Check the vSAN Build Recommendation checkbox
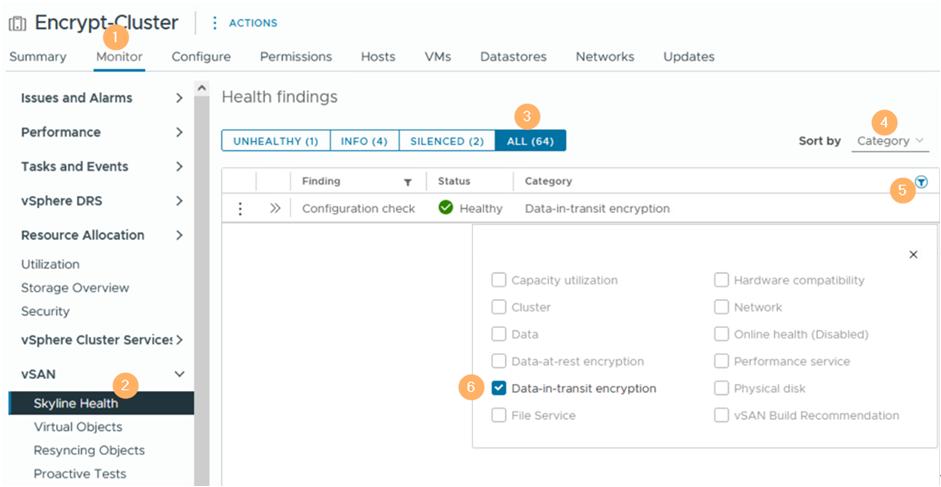The image size is (941, 487). [721, 416]
